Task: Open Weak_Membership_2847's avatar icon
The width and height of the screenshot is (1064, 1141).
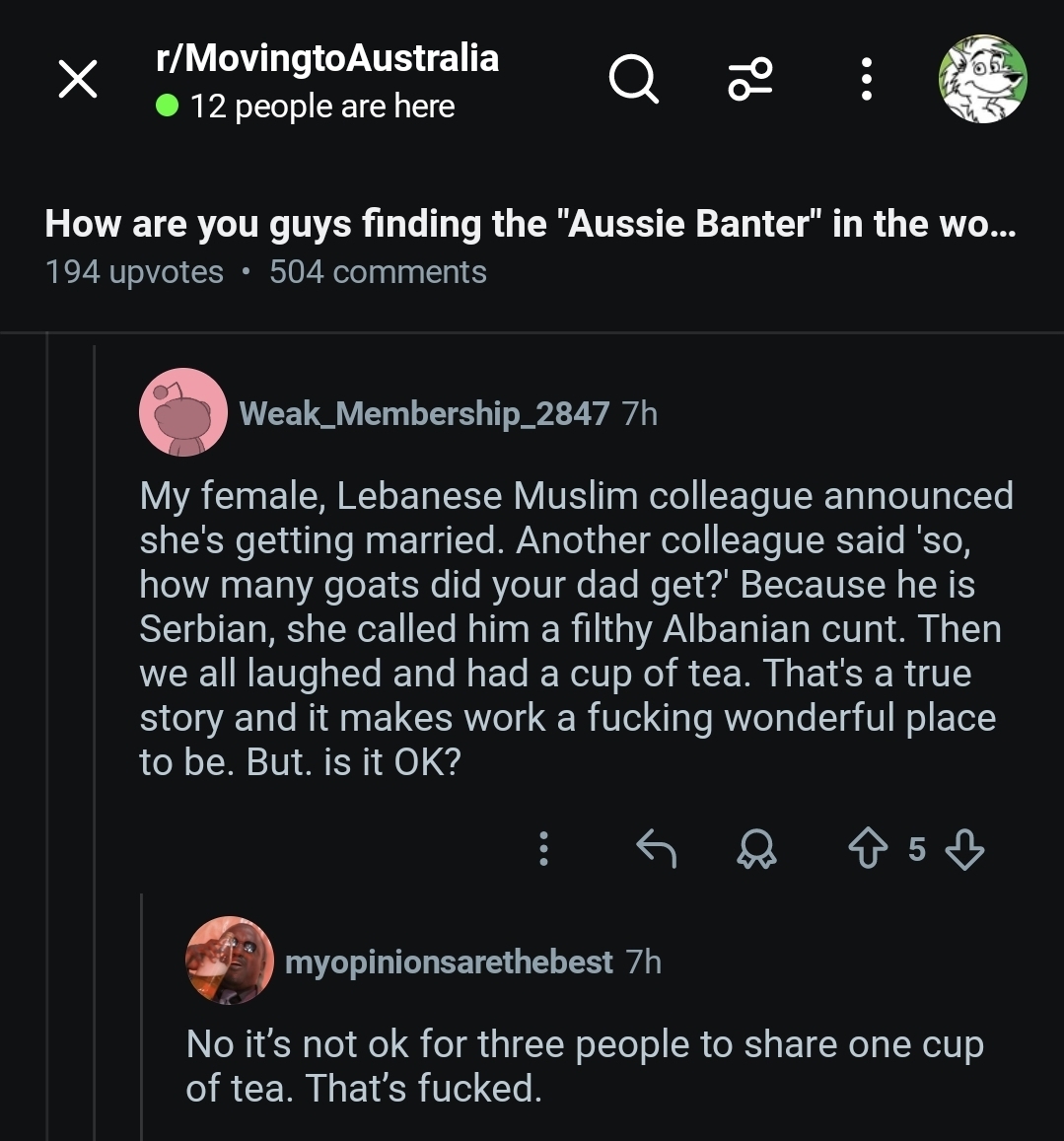Action: (183, 412)
